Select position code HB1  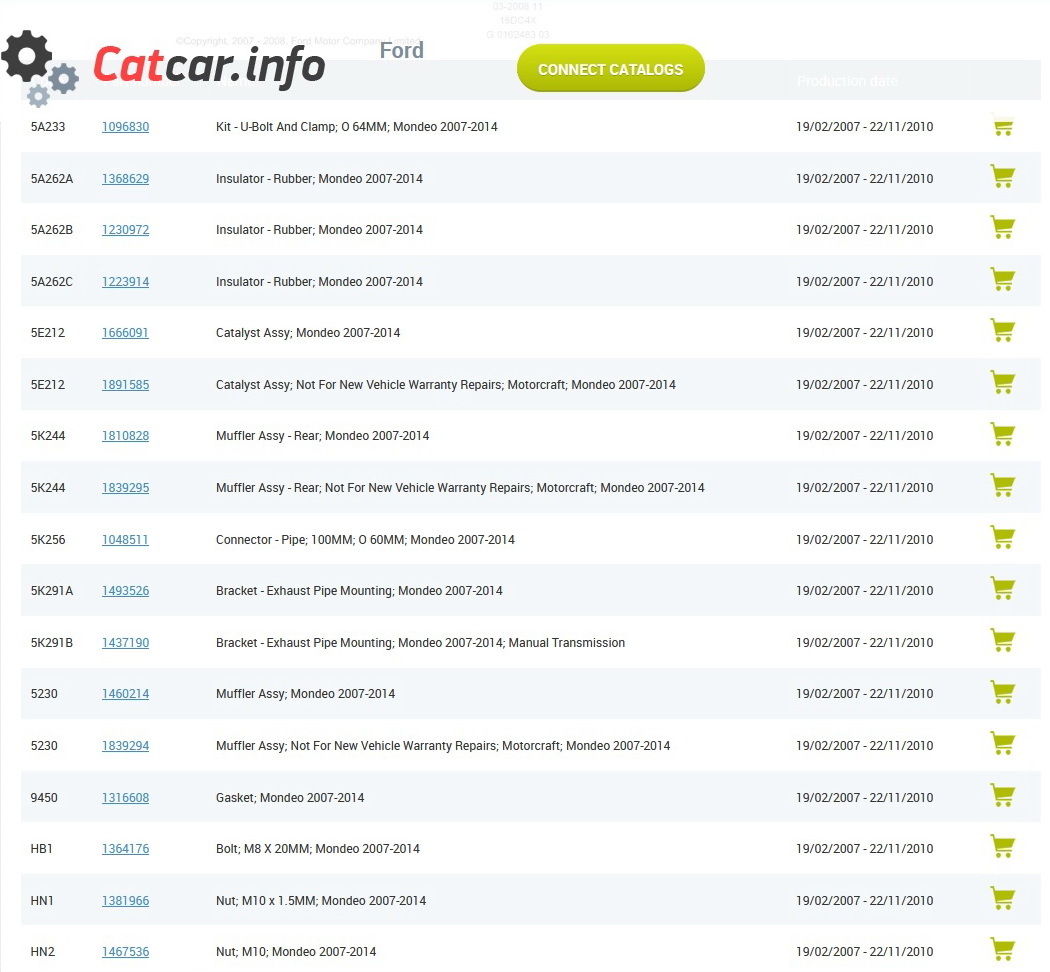tap(41, 849)
